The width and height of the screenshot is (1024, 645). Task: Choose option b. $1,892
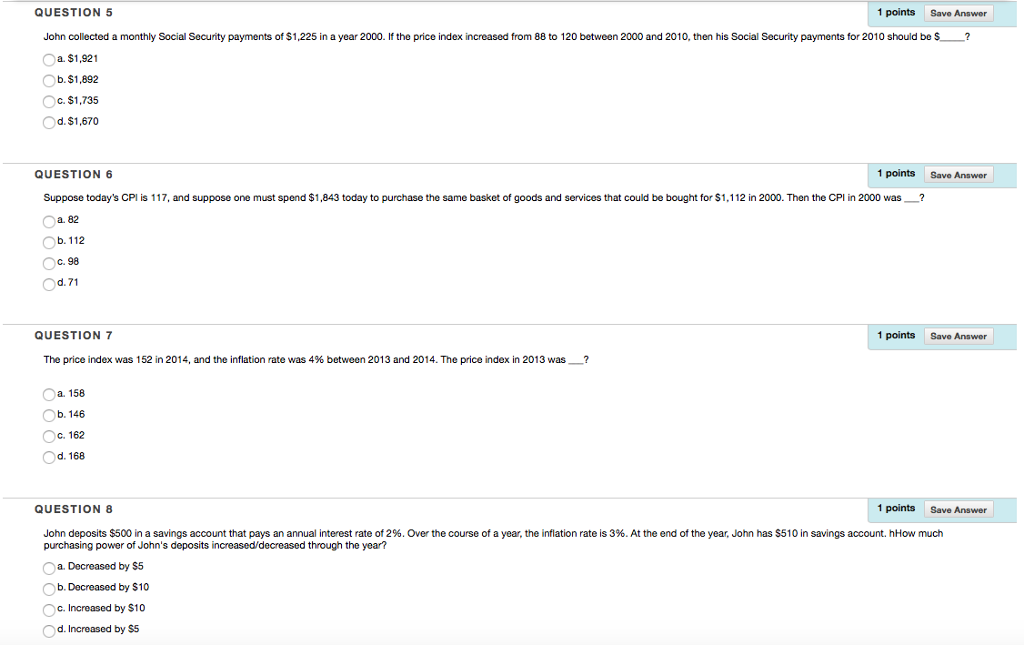[x=48, y=80]
